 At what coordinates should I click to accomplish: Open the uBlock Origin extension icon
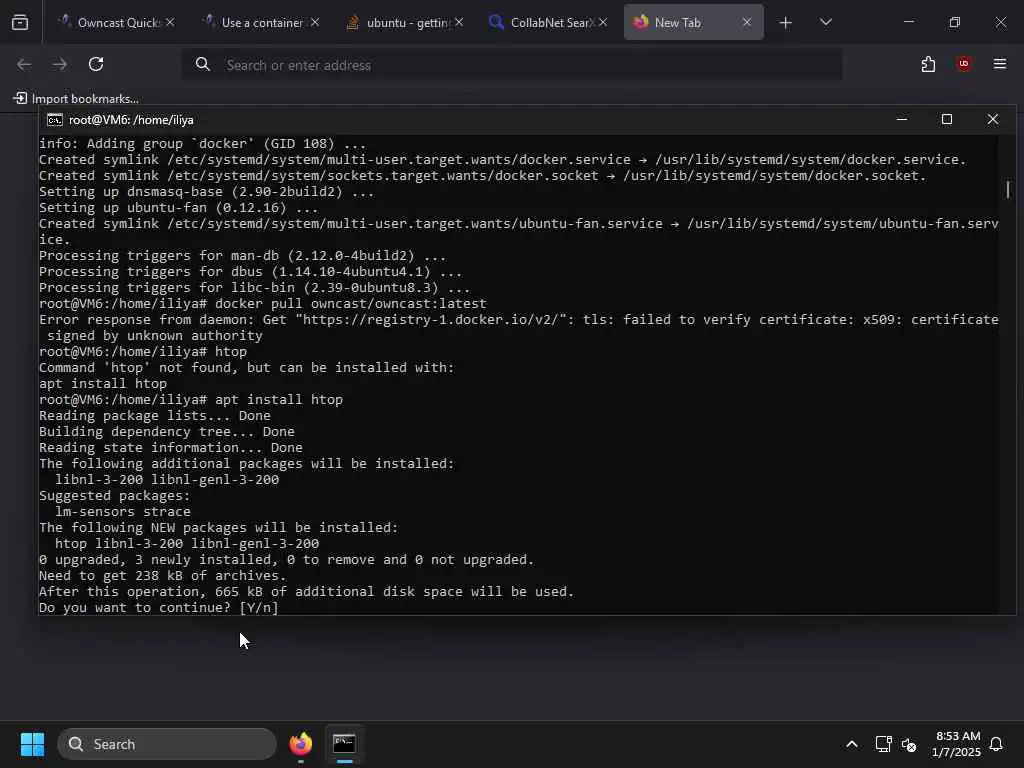tap(964, 64)
